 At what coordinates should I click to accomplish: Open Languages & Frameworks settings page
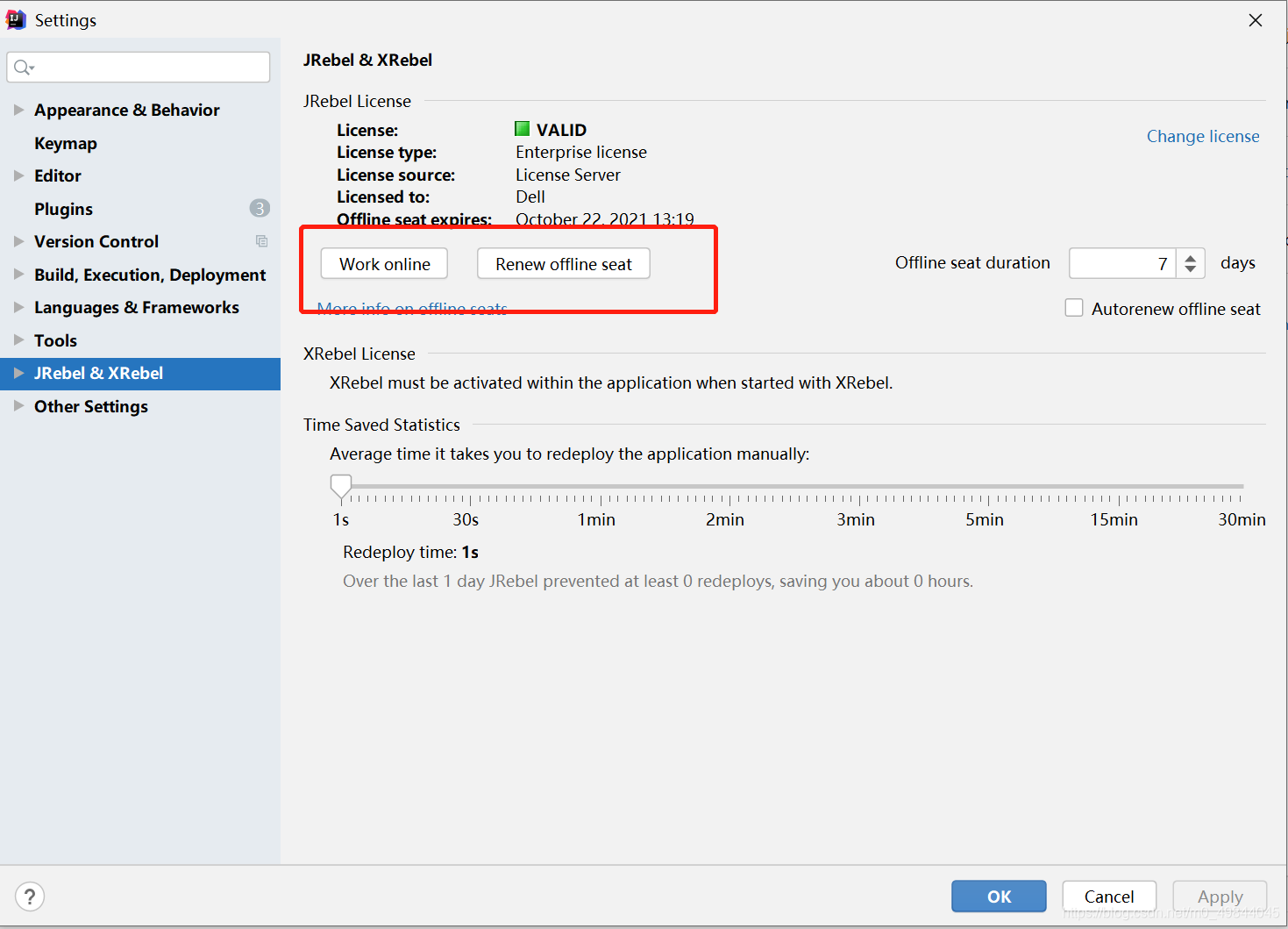point(137,307)
